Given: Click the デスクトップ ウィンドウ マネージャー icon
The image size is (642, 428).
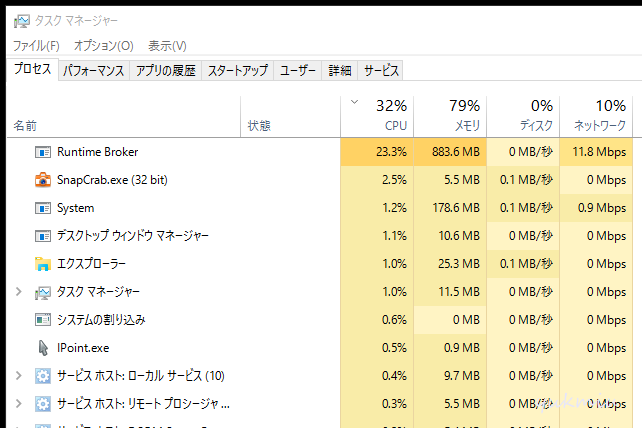Looking at the screenshot, I should coord(43,236).
